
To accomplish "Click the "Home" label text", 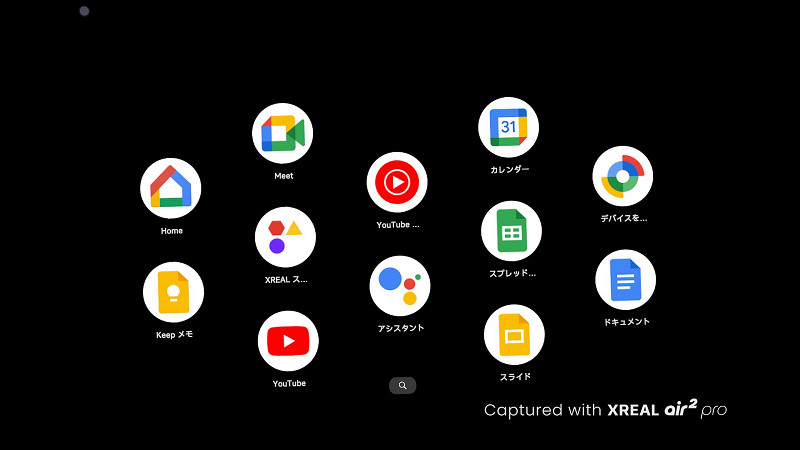I will tap(171, 231).
